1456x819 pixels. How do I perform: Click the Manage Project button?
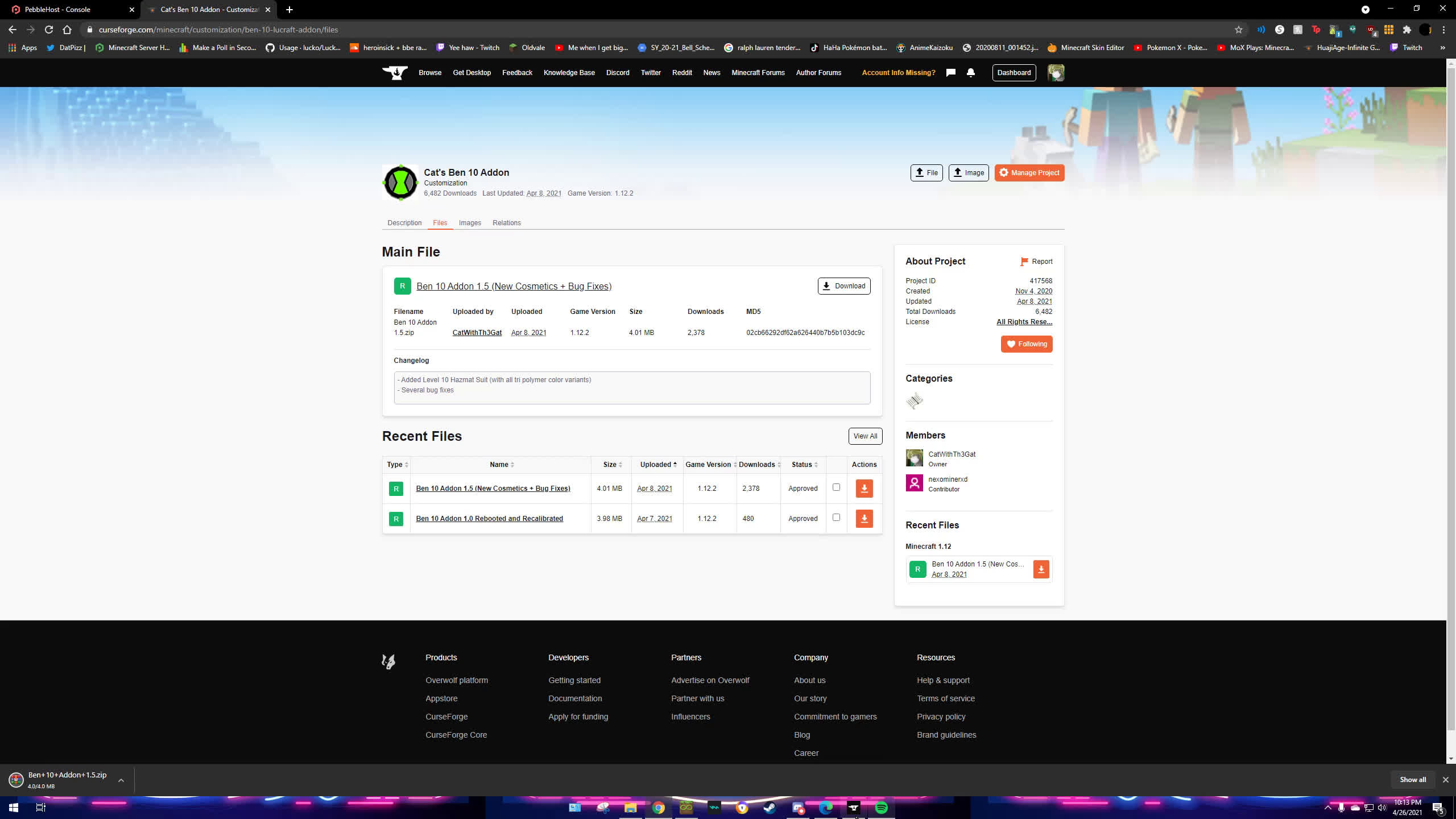(x=1029, y=173)
